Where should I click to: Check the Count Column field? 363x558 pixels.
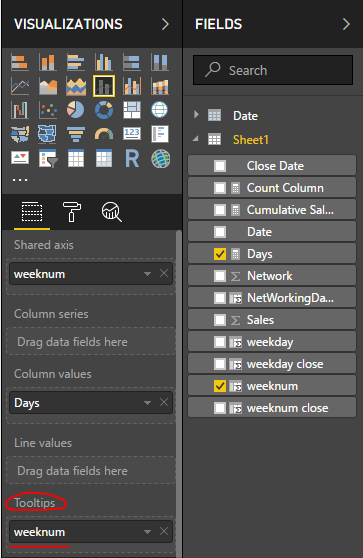click(x=220, y=188)
